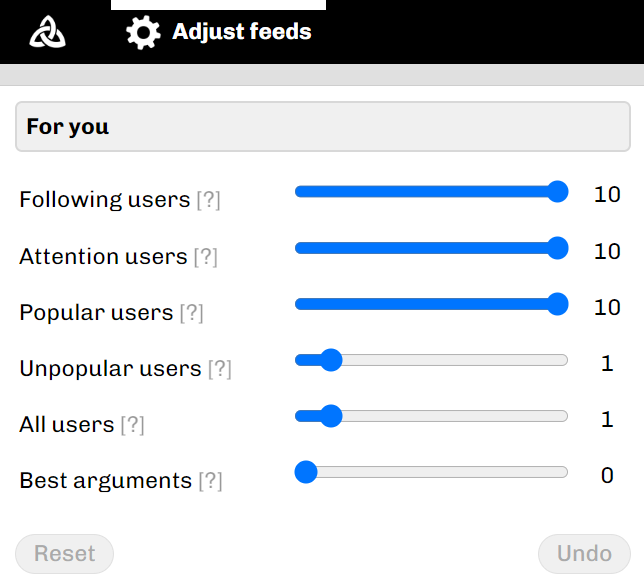This screenshot has height=585, width=644.
Task: Open help [?] for Unpopular users
Action: tap(219, 369)
